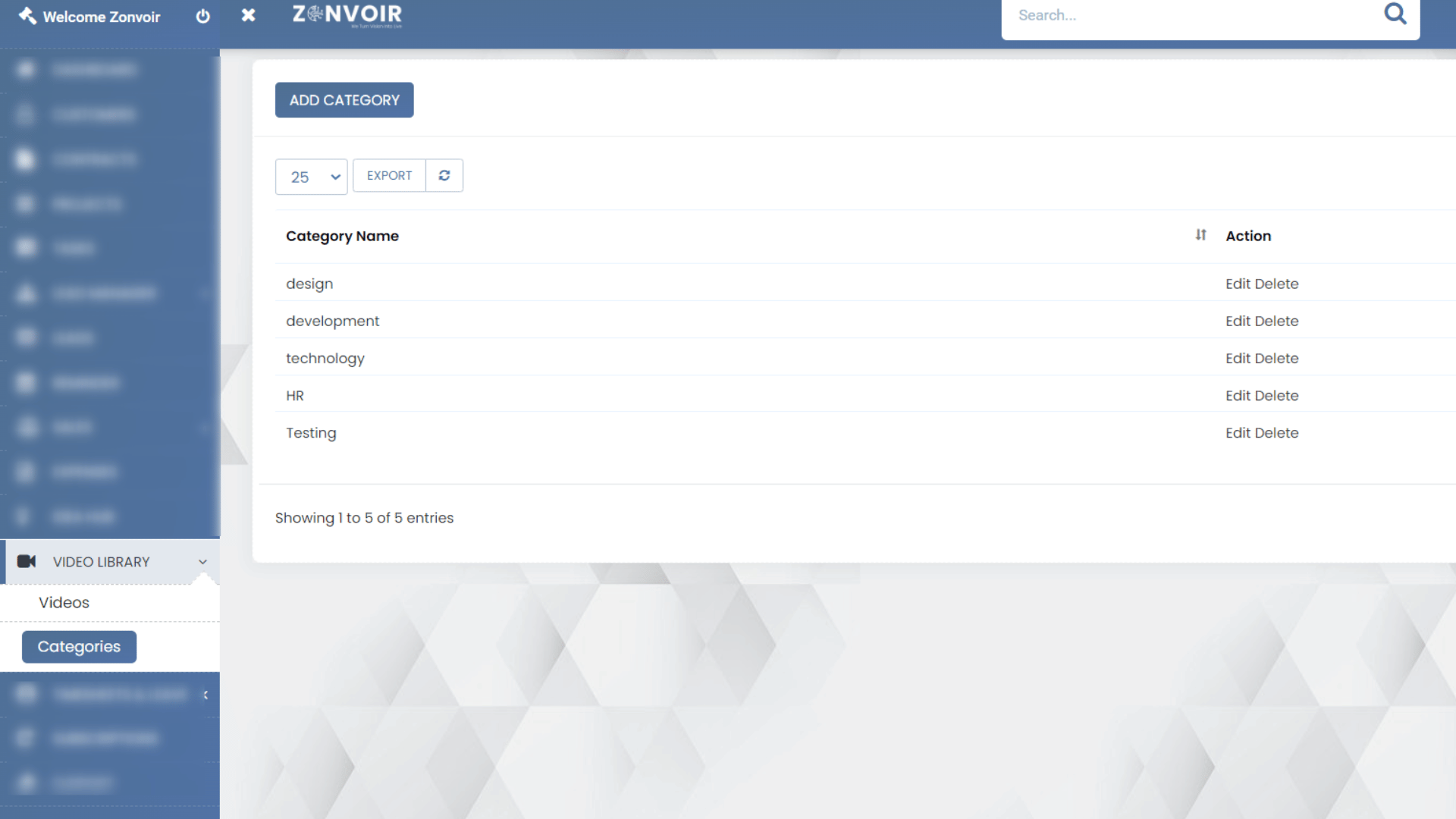Select the Categories submenu item
Screen dimensions: 1456x819
pos(79,647)
